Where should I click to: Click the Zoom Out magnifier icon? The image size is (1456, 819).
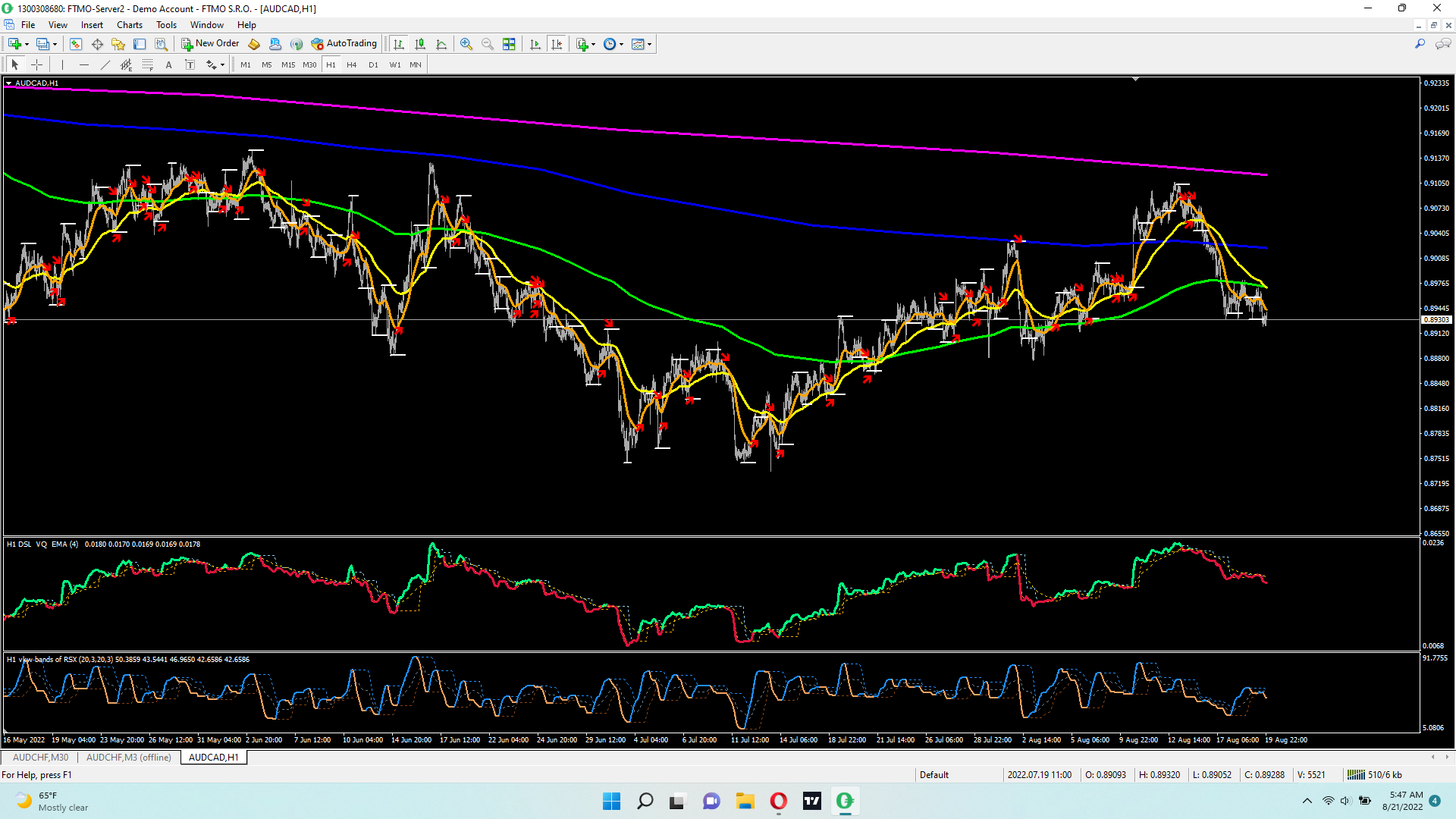[488, 44]
